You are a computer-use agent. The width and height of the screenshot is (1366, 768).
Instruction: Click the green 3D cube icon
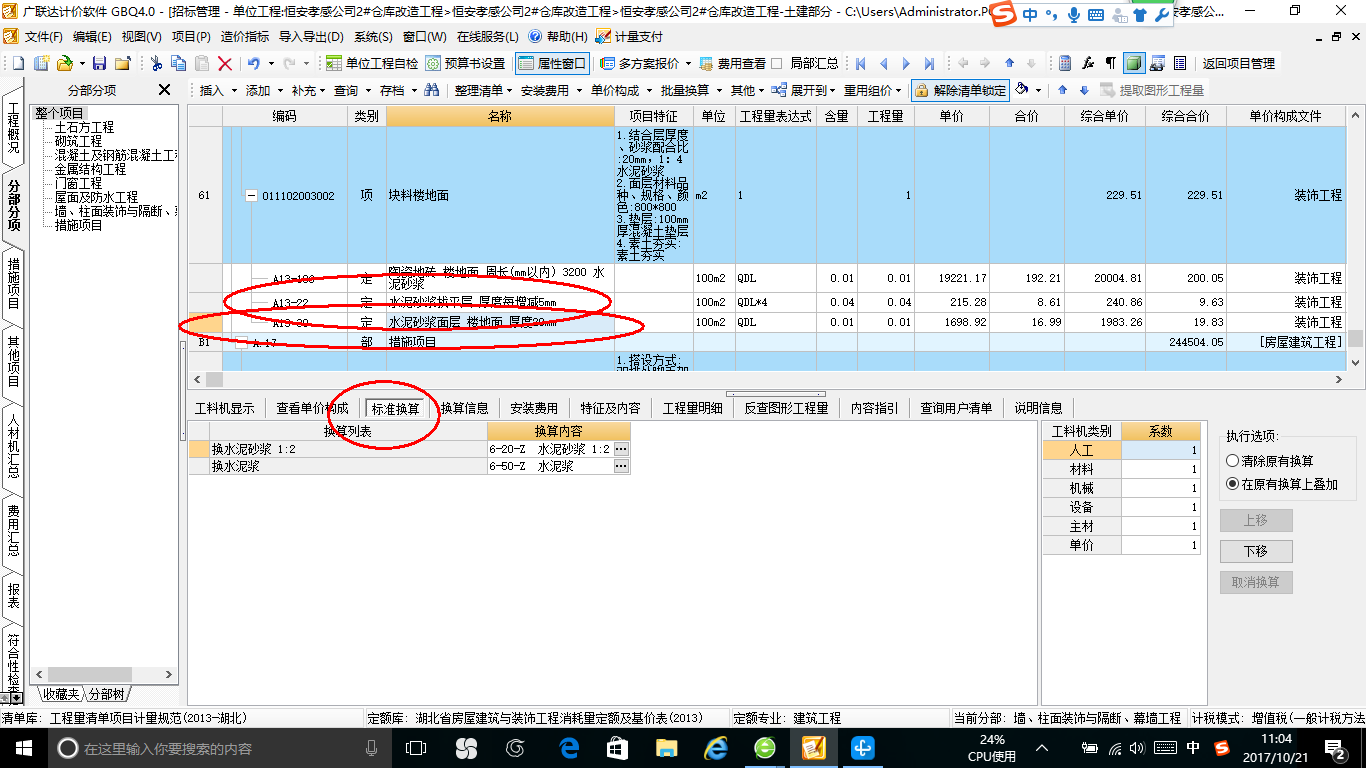pos(1134,63)
